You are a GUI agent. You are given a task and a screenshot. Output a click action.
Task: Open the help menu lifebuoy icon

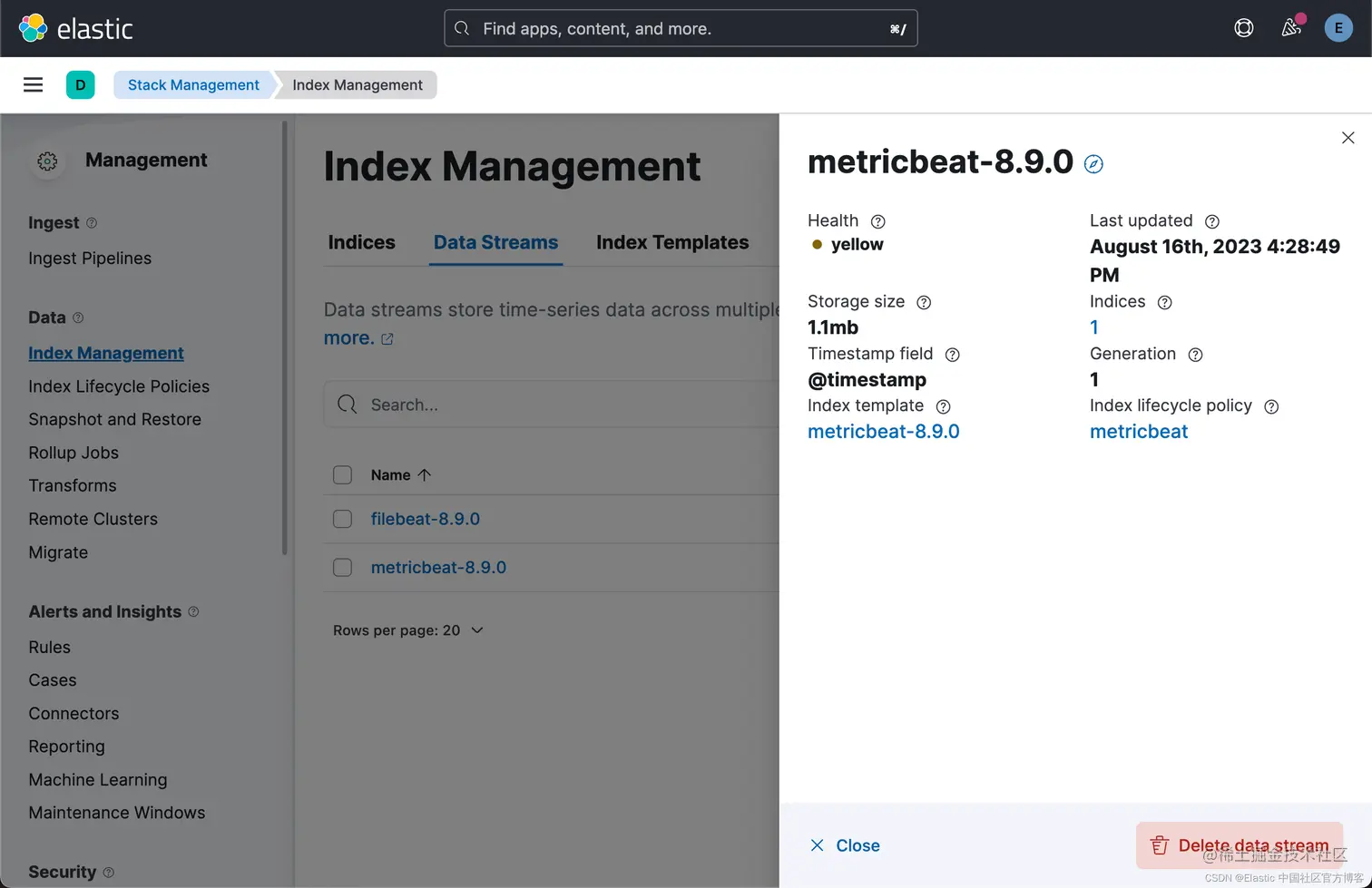[x=1244, y=28]
